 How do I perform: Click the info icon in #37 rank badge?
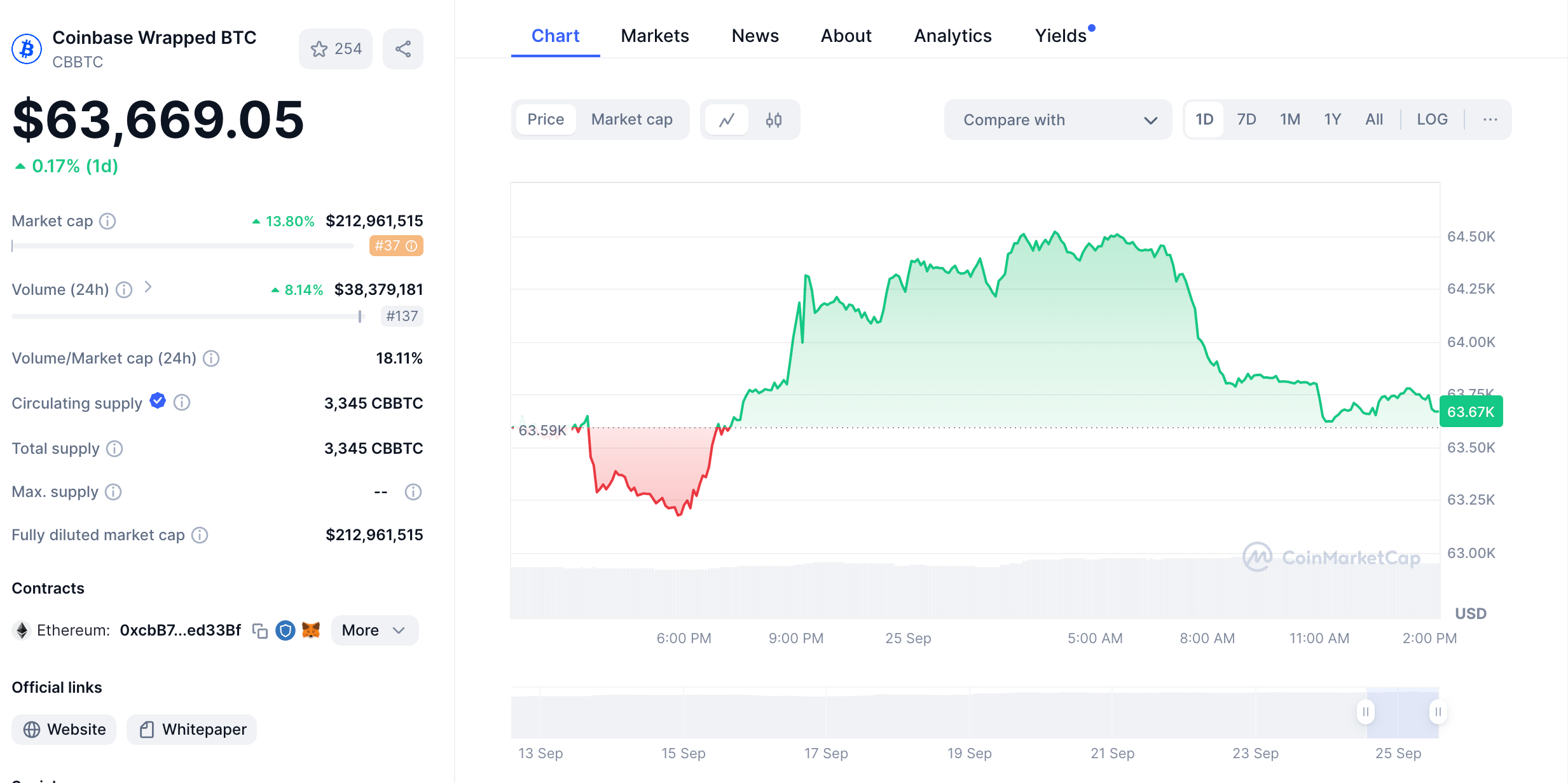tap(412, 246)
